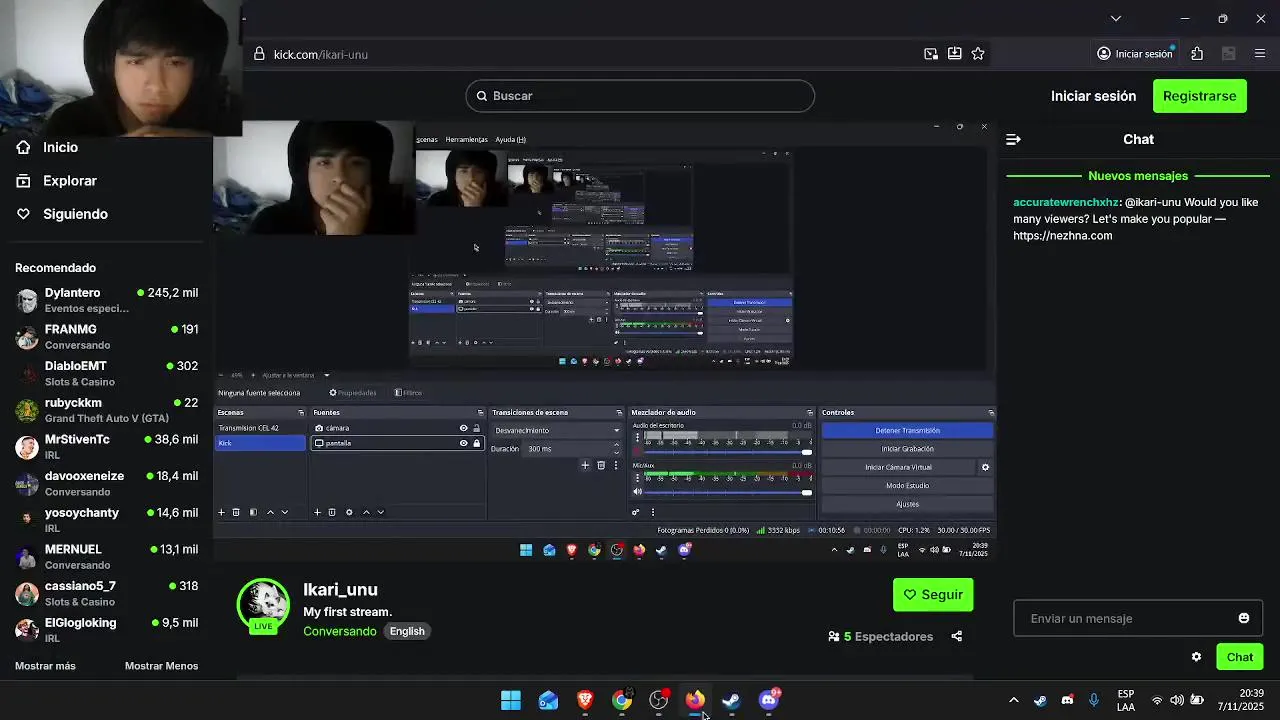Open the Firefox extensions puzzle icon

point(1197,54)
